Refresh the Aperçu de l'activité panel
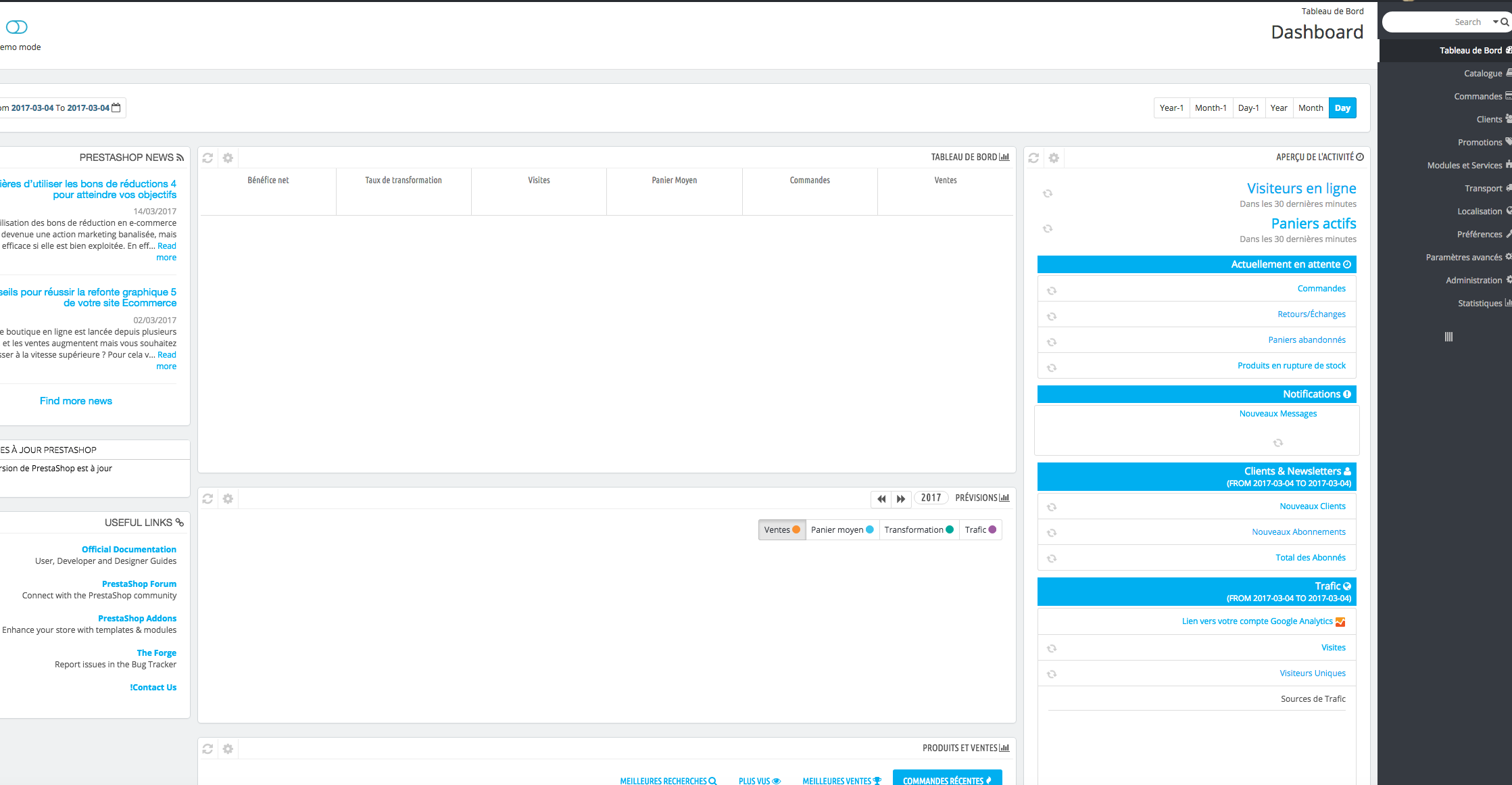1512x785 pixels. [1033, 158]
